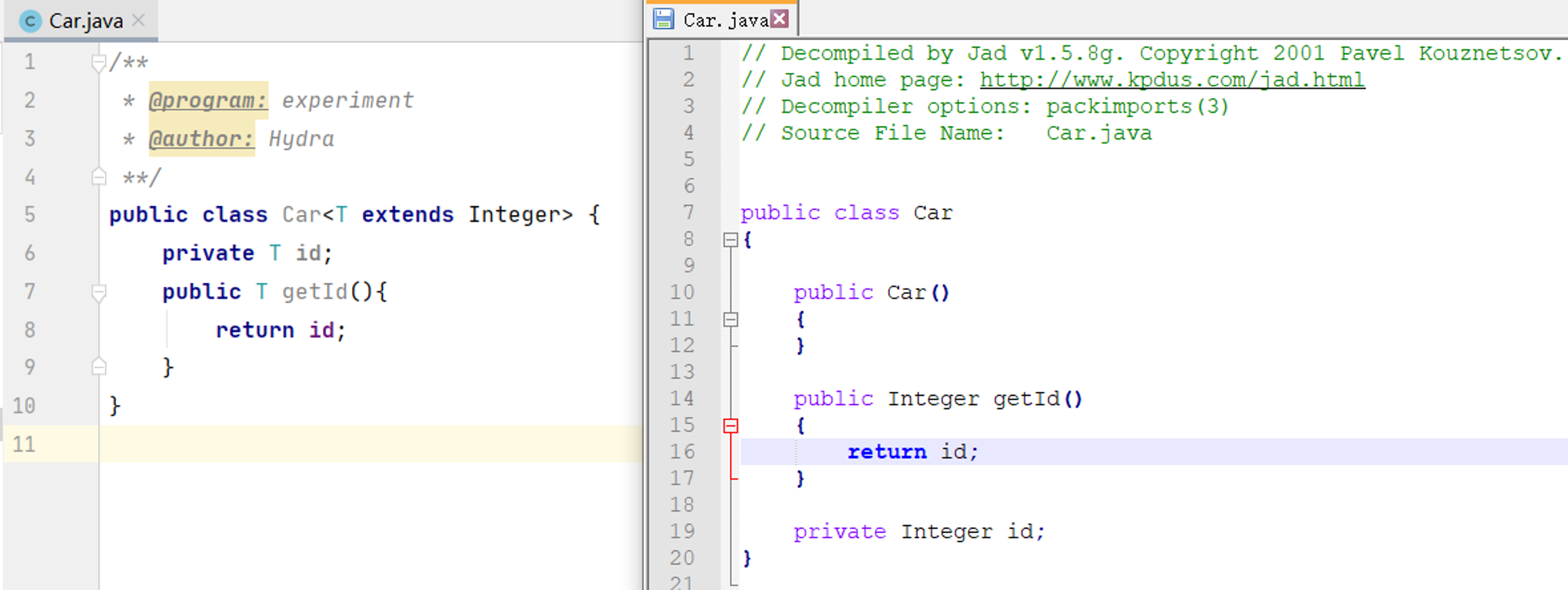Collapse the red getId fold on right line 15
The height and width of the screenshot is (590, 1568).
coord(730,425)
